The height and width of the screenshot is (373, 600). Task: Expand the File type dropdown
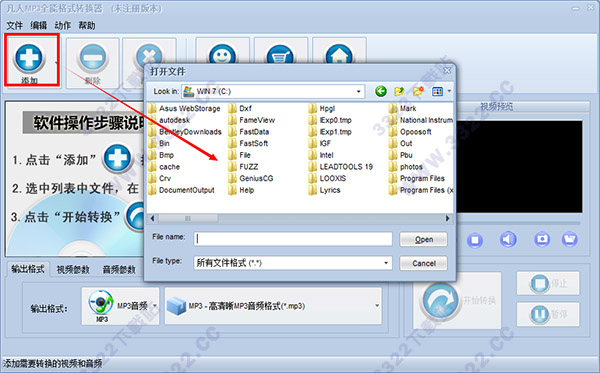coord(386,263)
